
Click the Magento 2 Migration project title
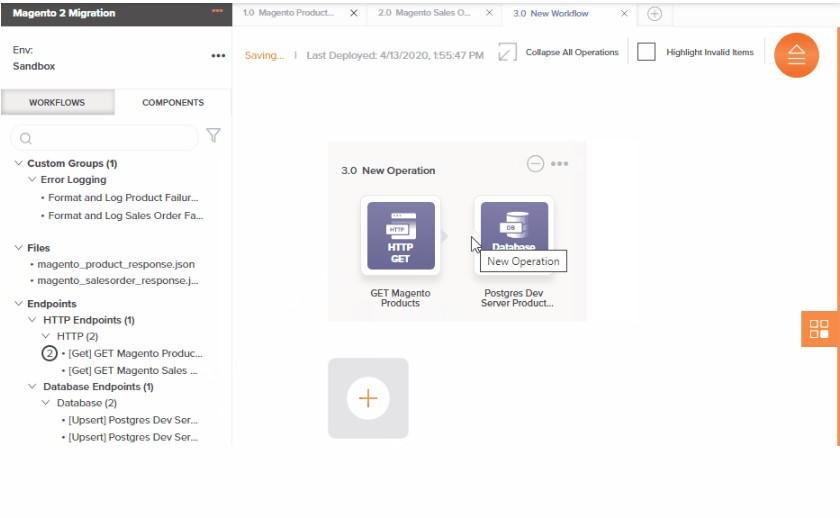[64, 13]
